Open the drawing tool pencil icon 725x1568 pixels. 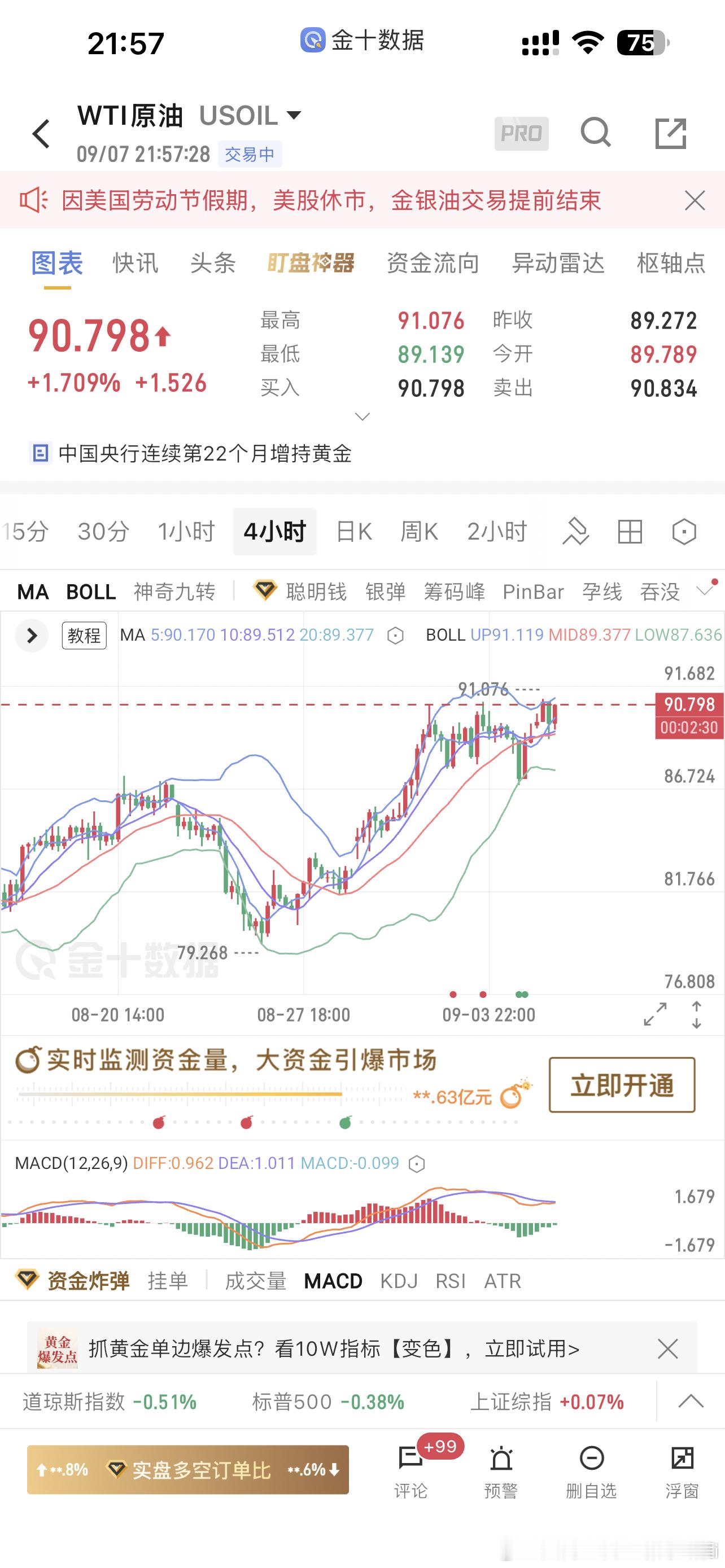click(x=575, y=531)
